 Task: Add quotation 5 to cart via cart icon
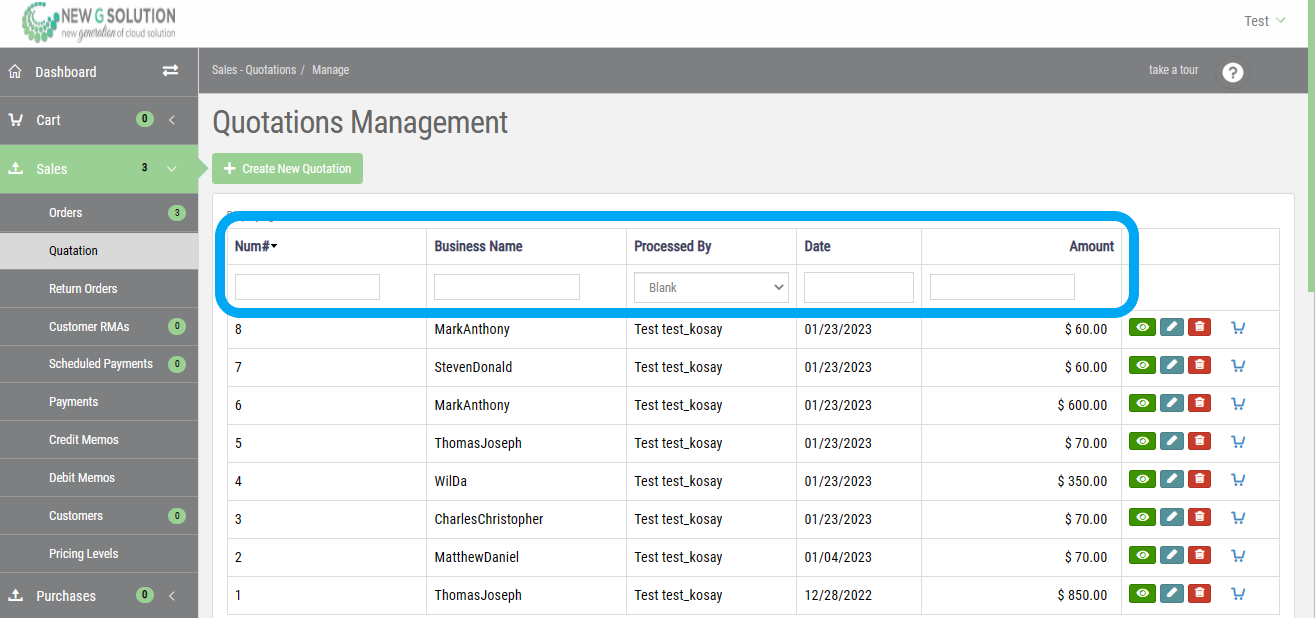1238,442
